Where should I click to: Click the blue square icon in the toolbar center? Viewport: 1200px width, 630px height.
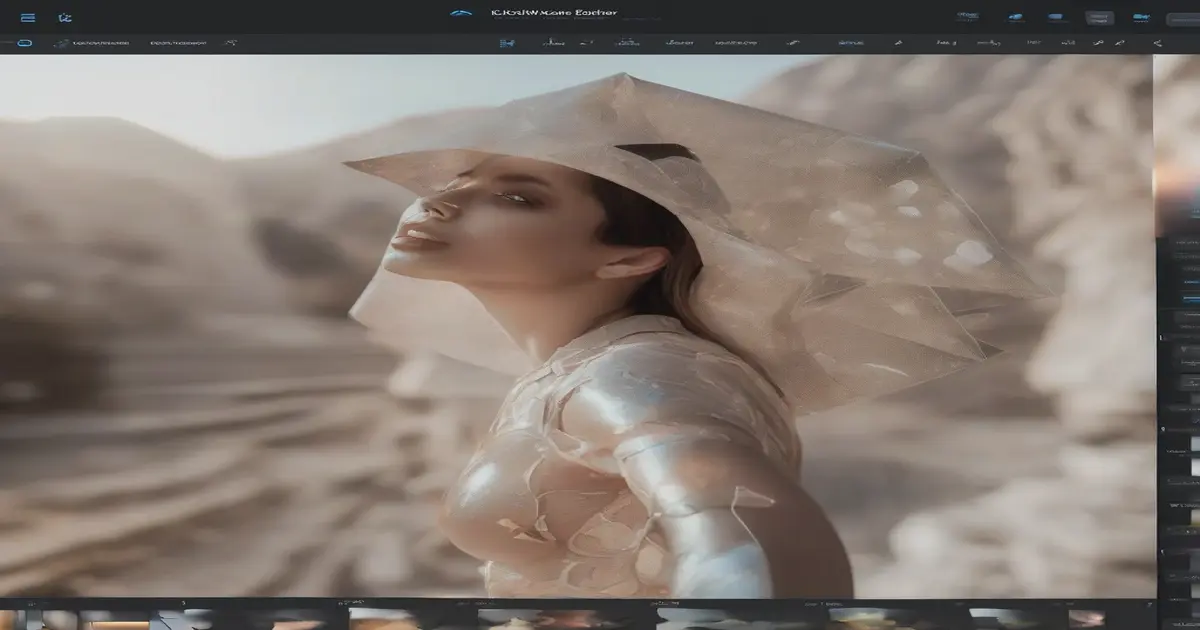pos(507,43)
